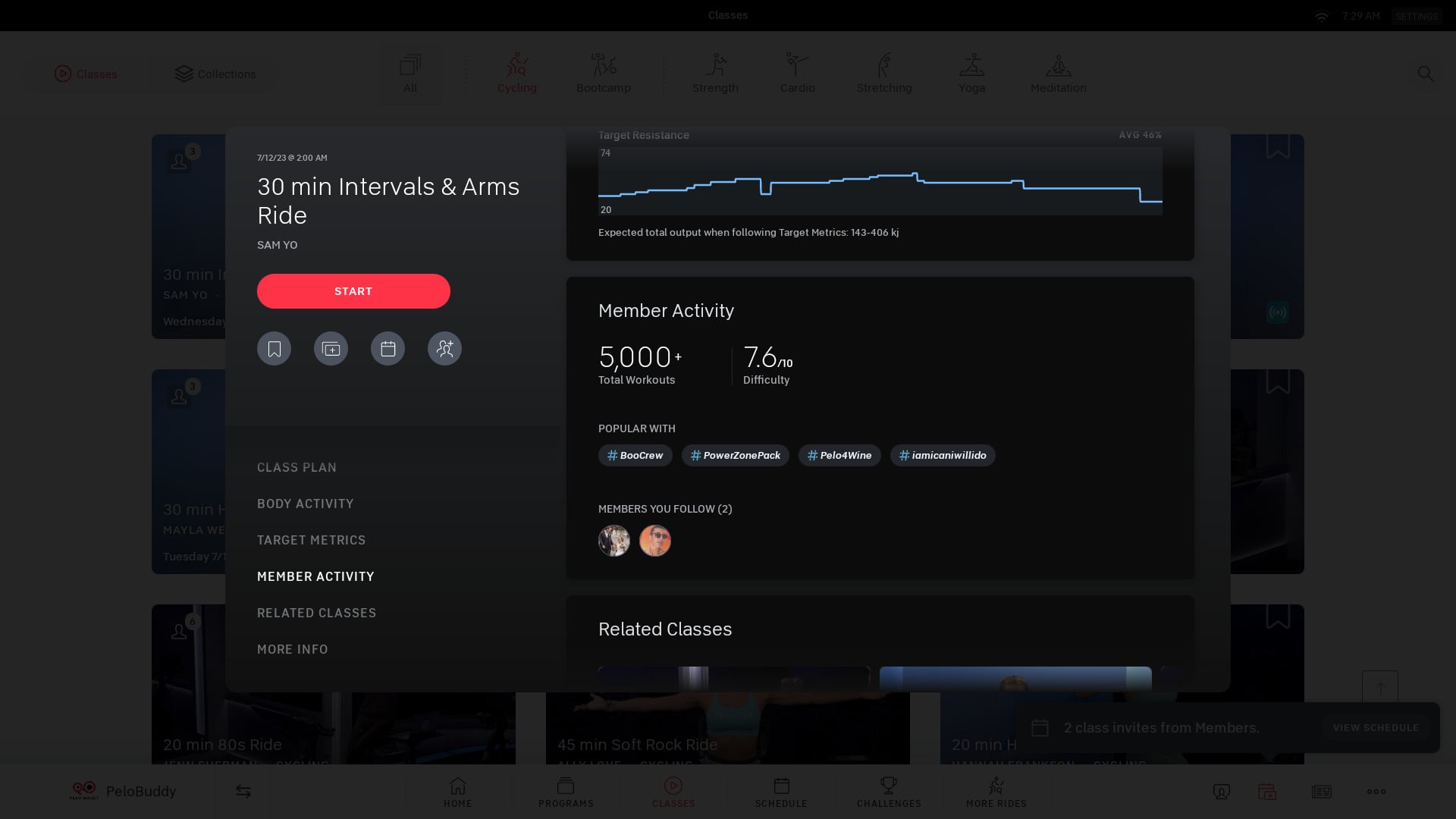Viewport: 1456px width, 819px height.
Task: Invite members using person-plus icon
Action: pyautogui.click(x=444, y=348)
